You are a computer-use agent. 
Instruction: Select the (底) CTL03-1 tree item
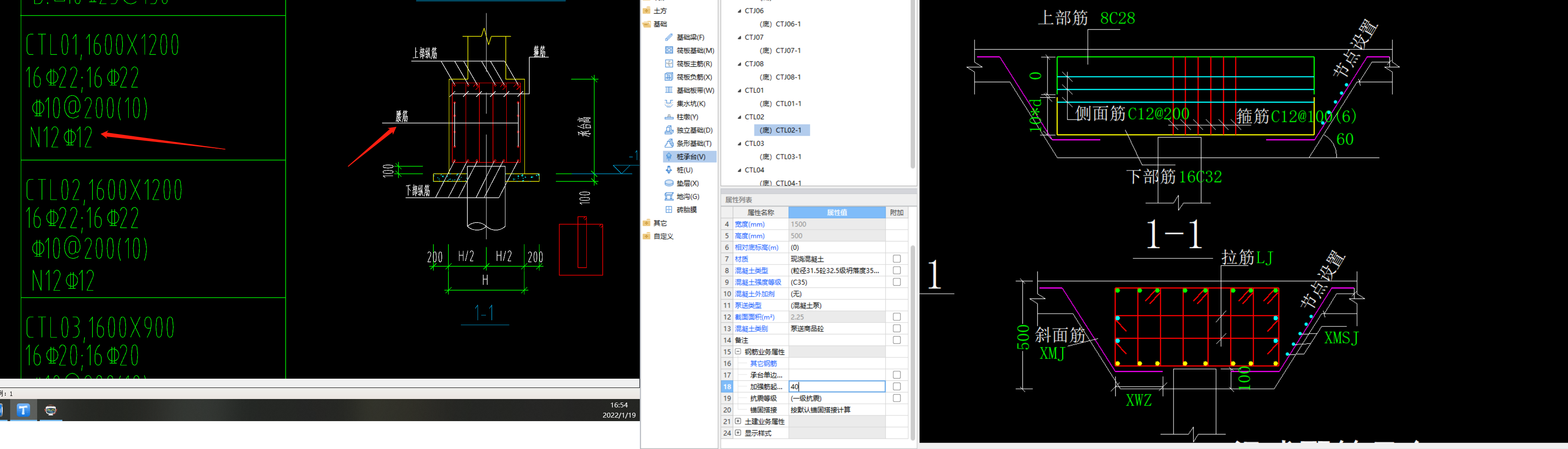coord(780,157)
